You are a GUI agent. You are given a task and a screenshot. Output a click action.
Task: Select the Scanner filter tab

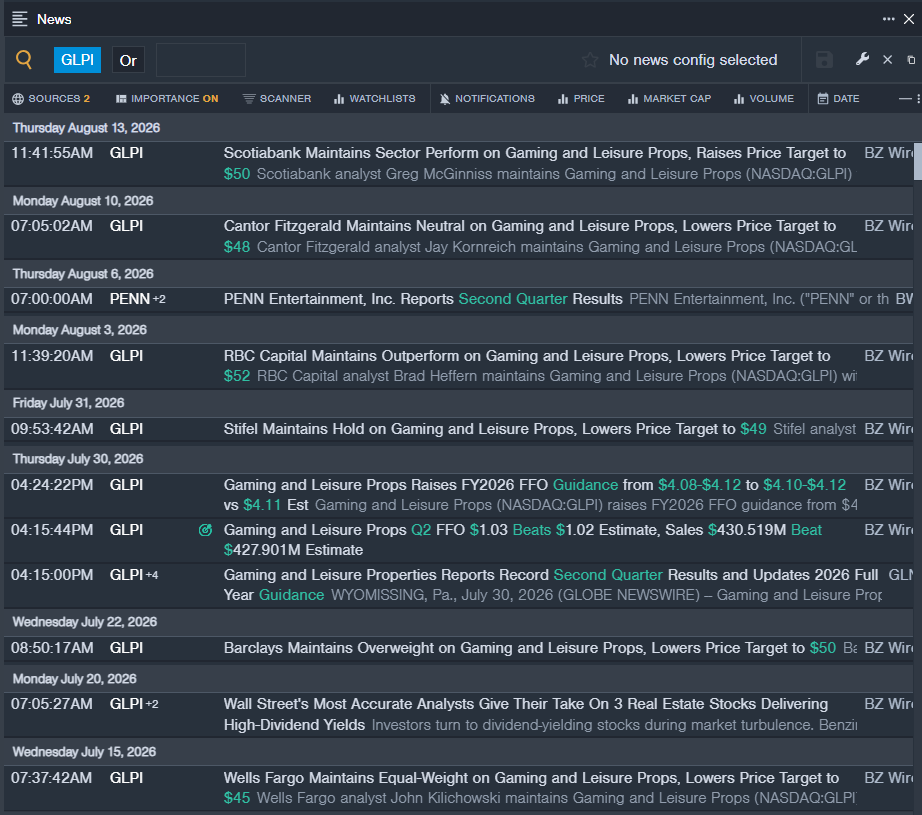[277, 99]
